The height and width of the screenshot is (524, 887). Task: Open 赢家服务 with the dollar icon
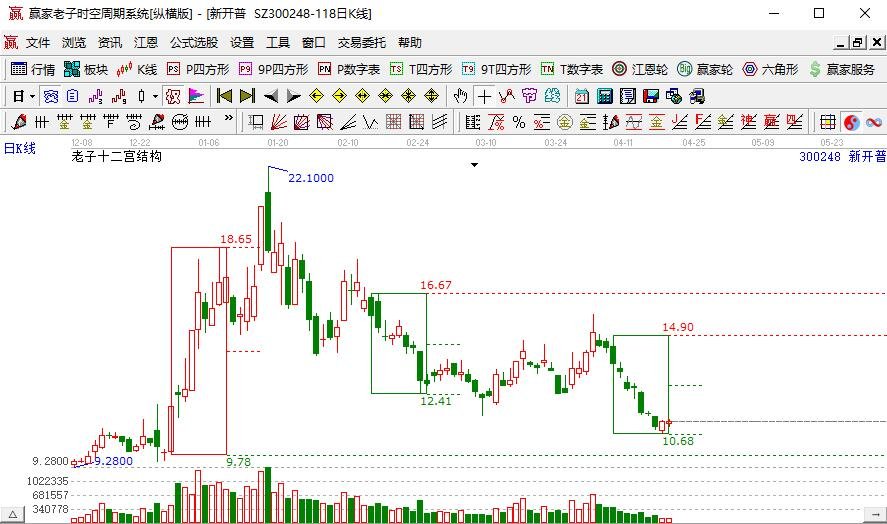(842, 69)
